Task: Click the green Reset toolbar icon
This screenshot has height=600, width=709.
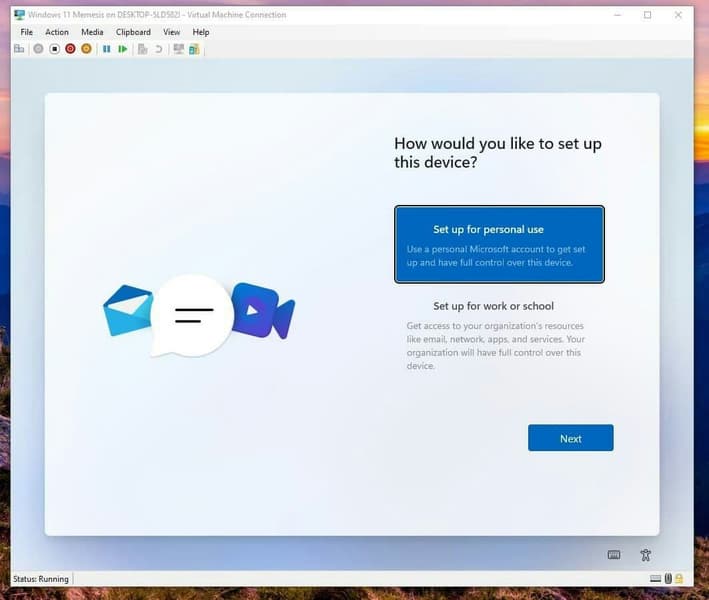Action: pyautogui.click(x=123, y=49)
